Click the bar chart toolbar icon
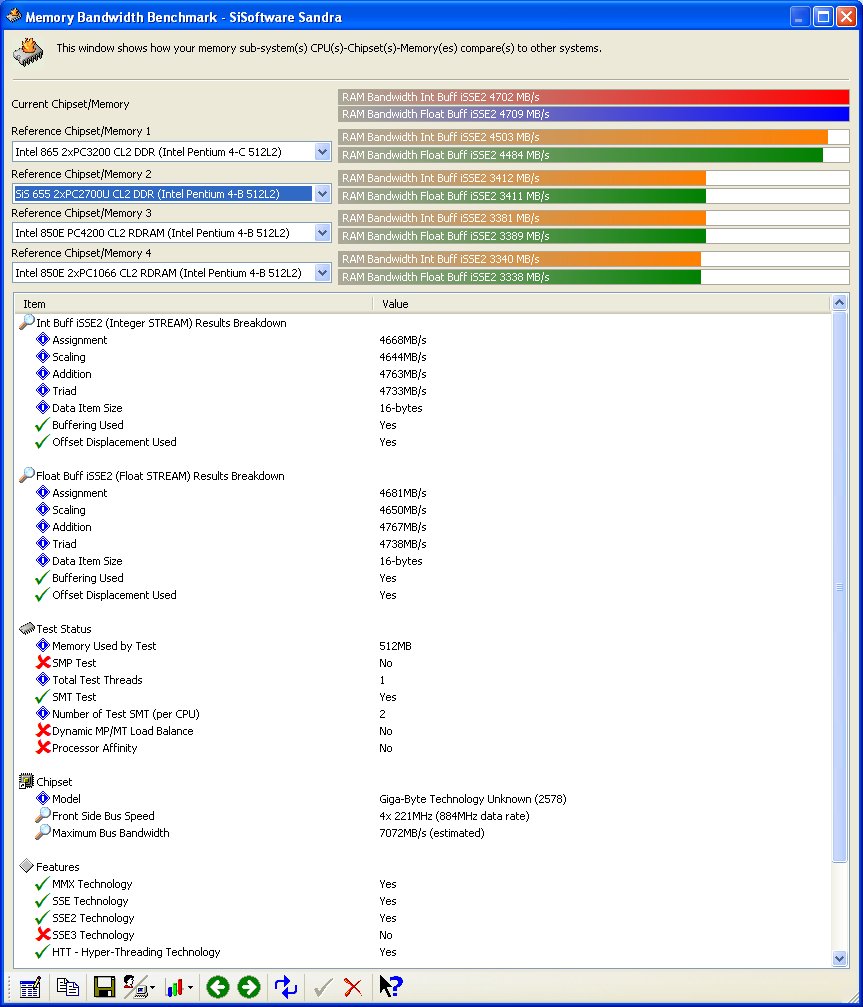Image resolution: width=863 pixels, height=1007 pixels. pos(175,987)
